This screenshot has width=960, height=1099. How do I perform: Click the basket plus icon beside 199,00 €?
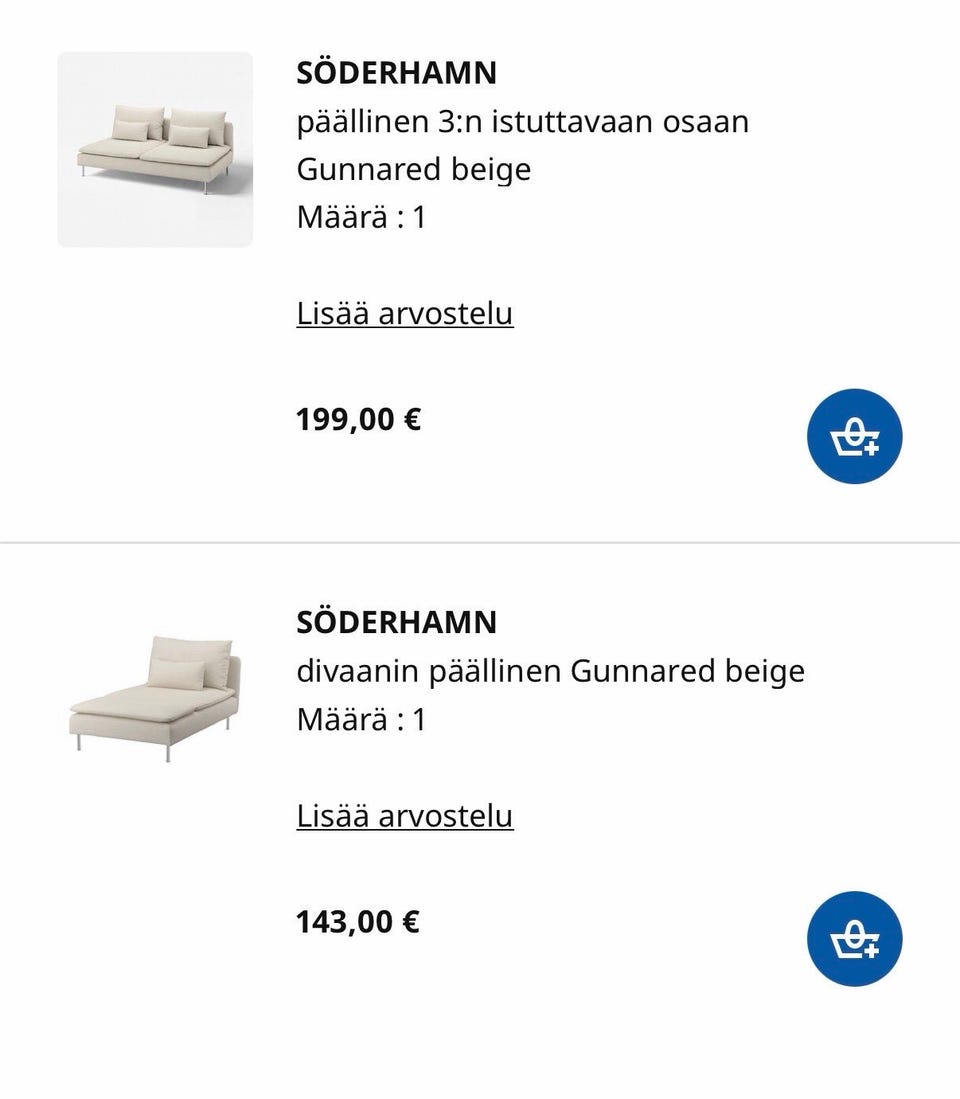855,437
